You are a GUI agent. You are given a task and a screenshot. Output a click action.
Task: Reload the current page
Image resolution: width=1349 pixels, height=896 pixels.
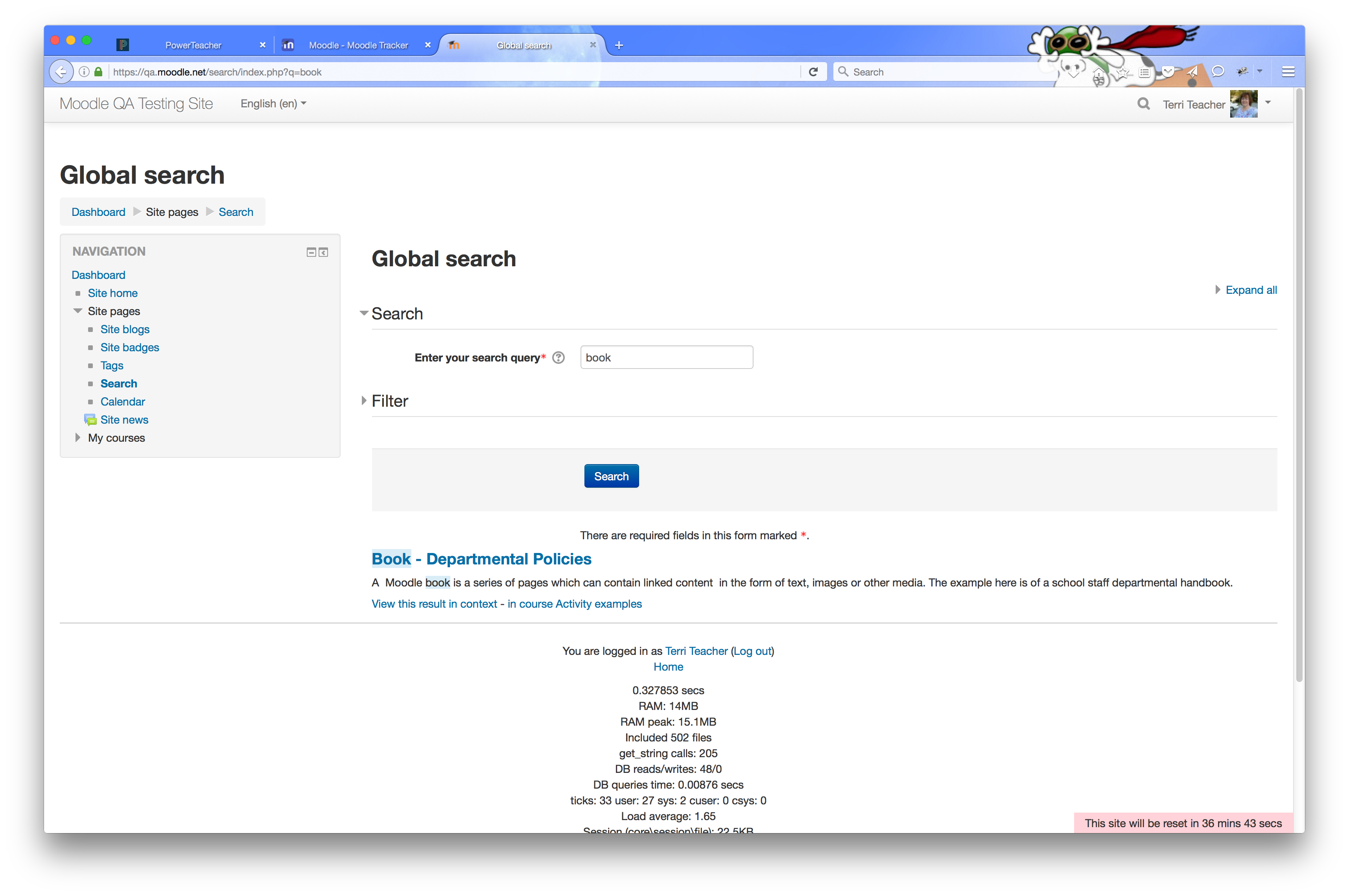click(813, 72)
